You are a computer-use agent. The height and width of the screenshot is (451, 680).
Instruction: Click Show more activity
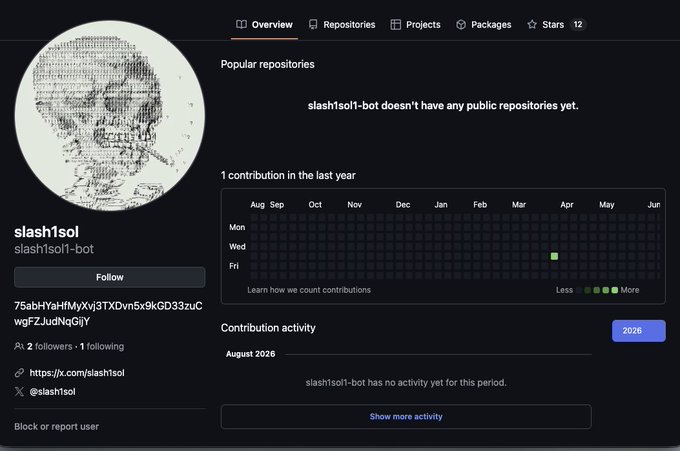(x=406, y=417)
